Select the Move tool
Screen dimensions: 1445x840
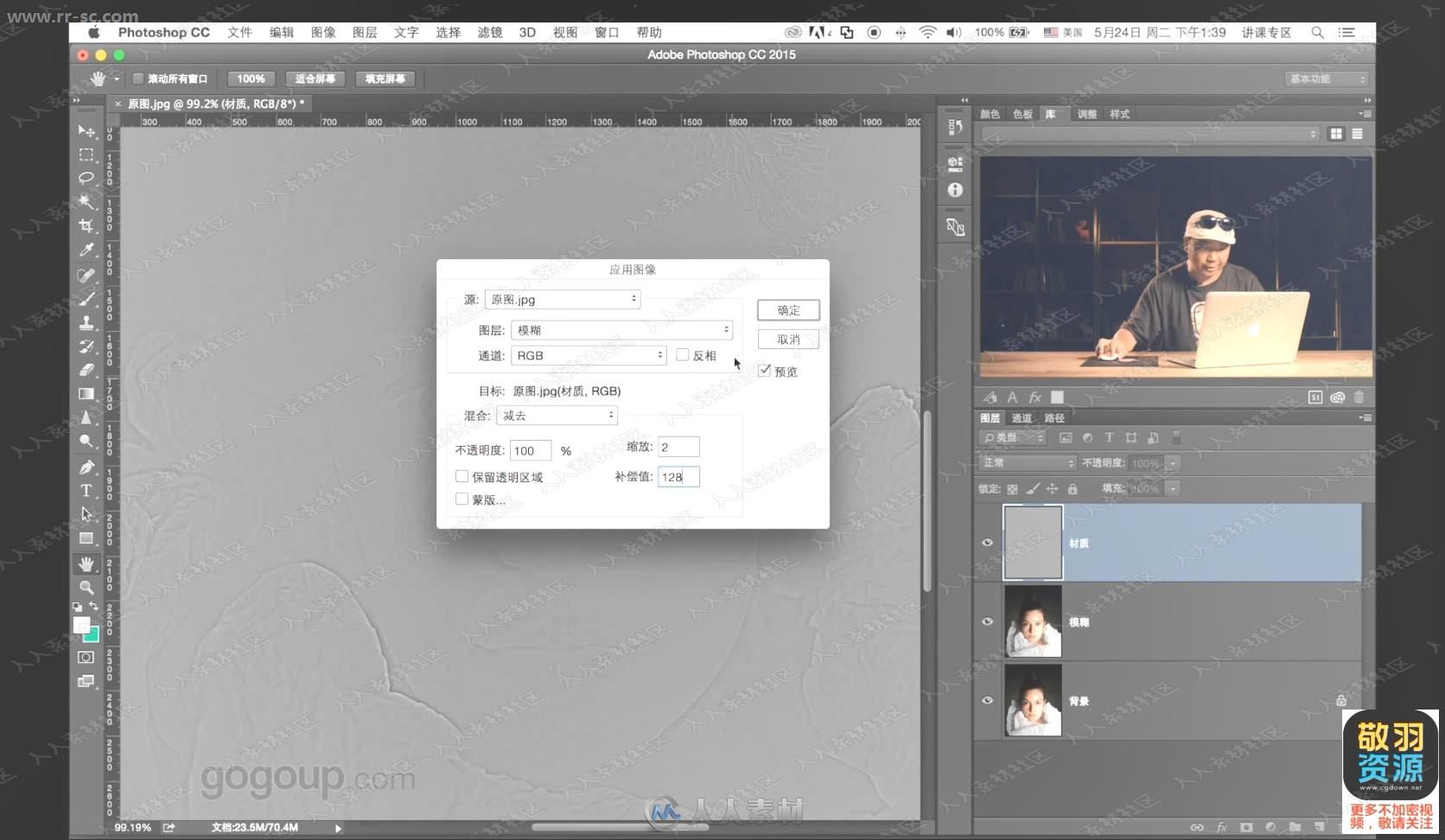coord(86,130)
